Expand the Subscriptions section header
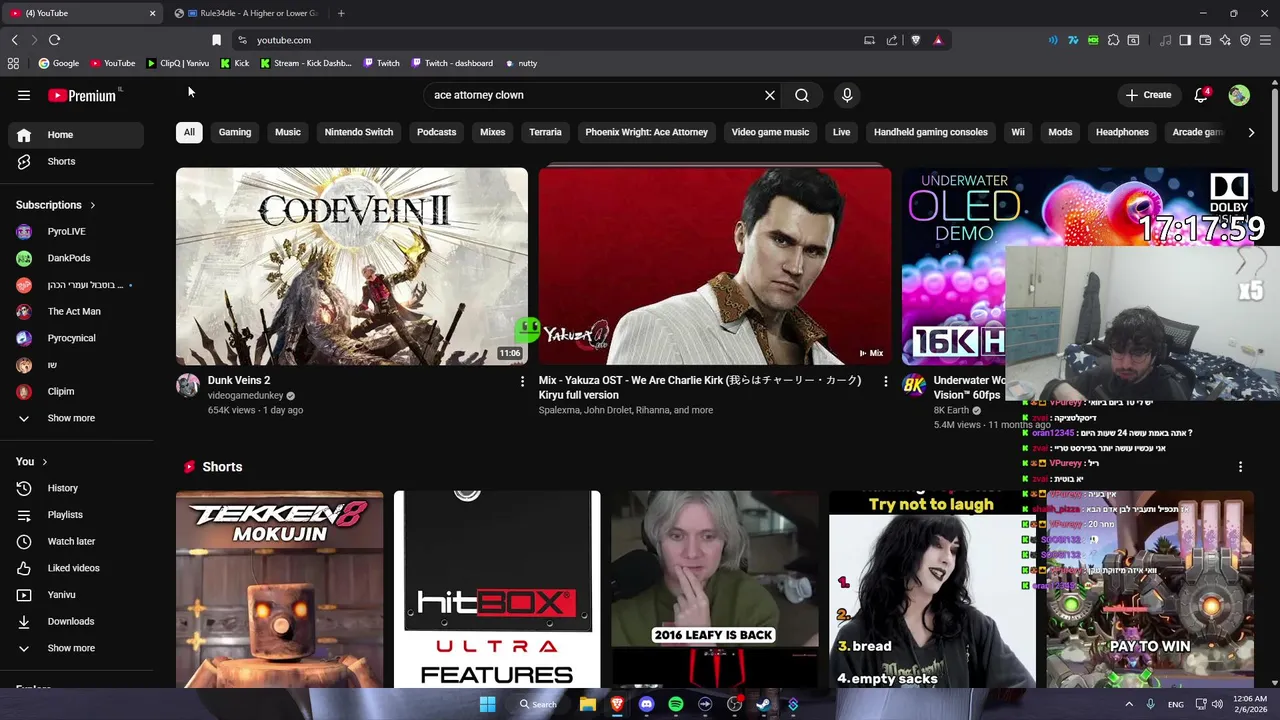1280x720 pixels. click(x=56, y=205)
